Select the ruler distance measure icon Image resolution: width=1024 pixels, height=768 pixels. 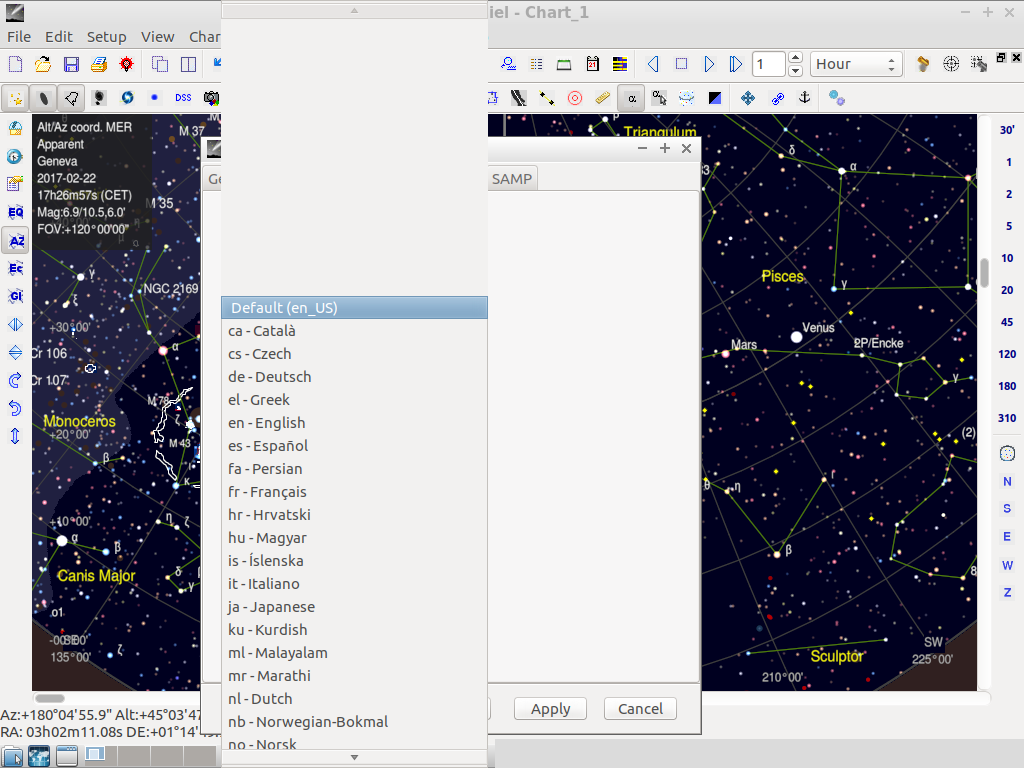[602, 98]
